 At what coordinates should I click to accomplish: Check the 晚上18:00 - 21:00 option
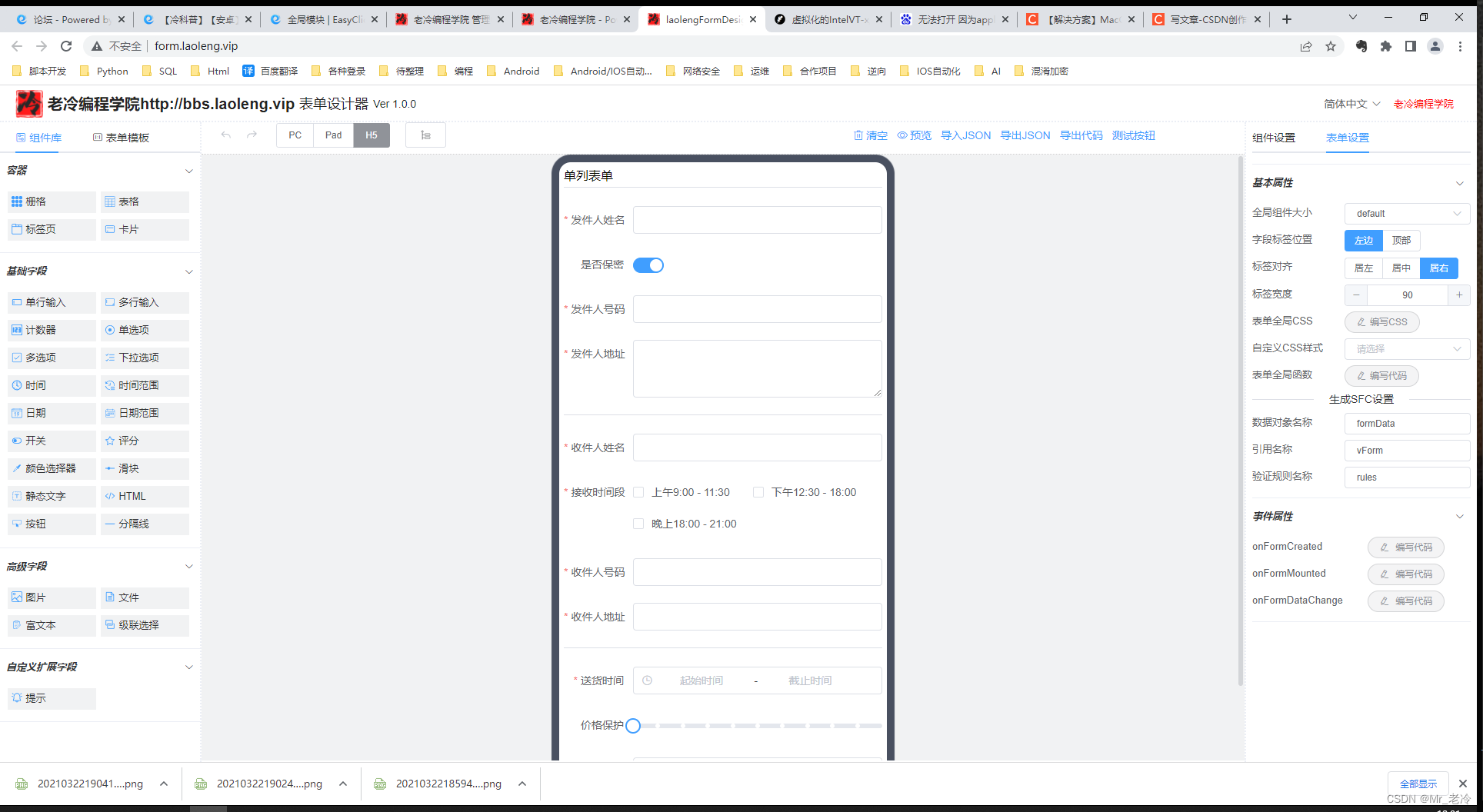click(x=638, y=524)
